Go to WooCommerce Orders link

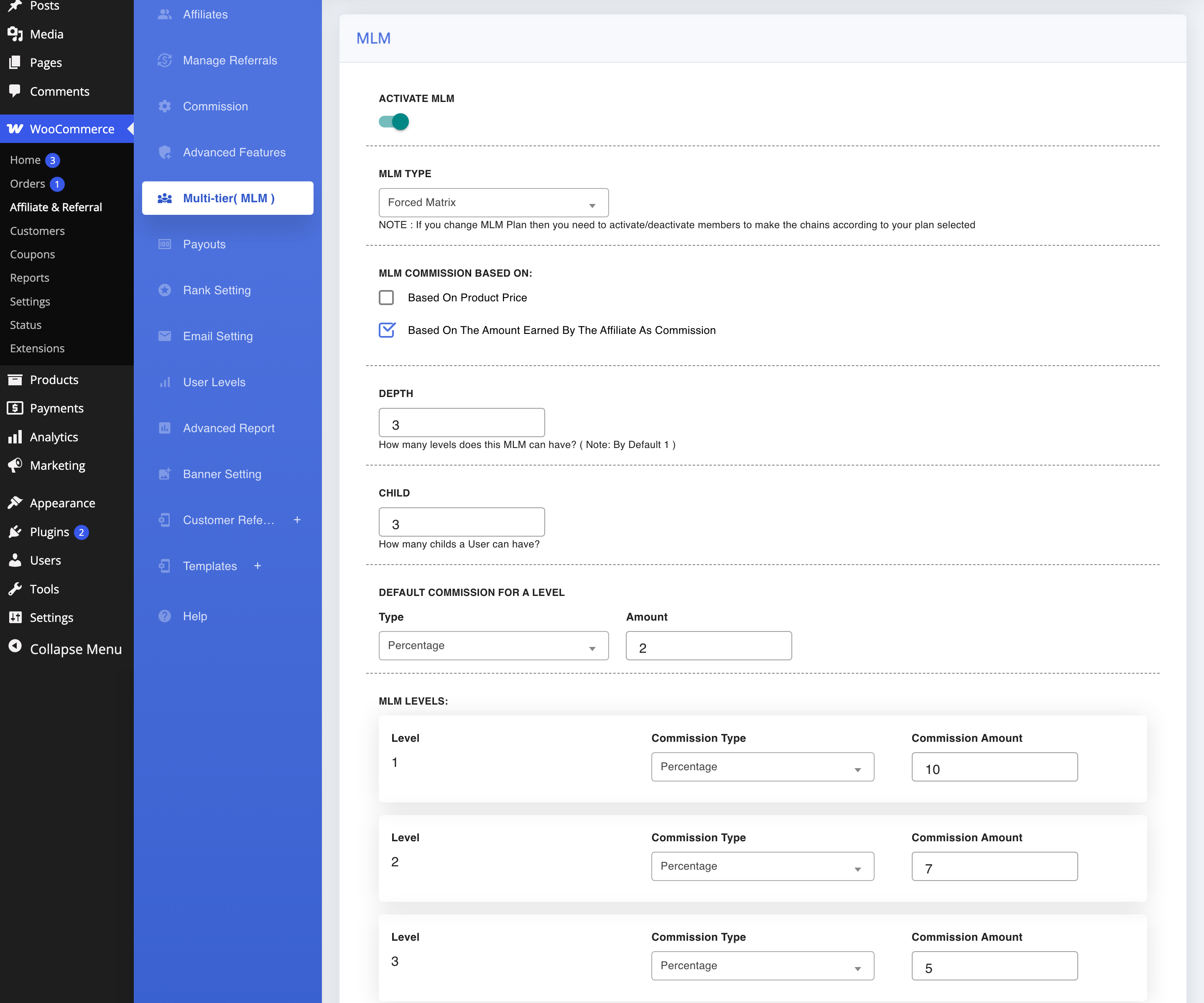tap(28, 184)
